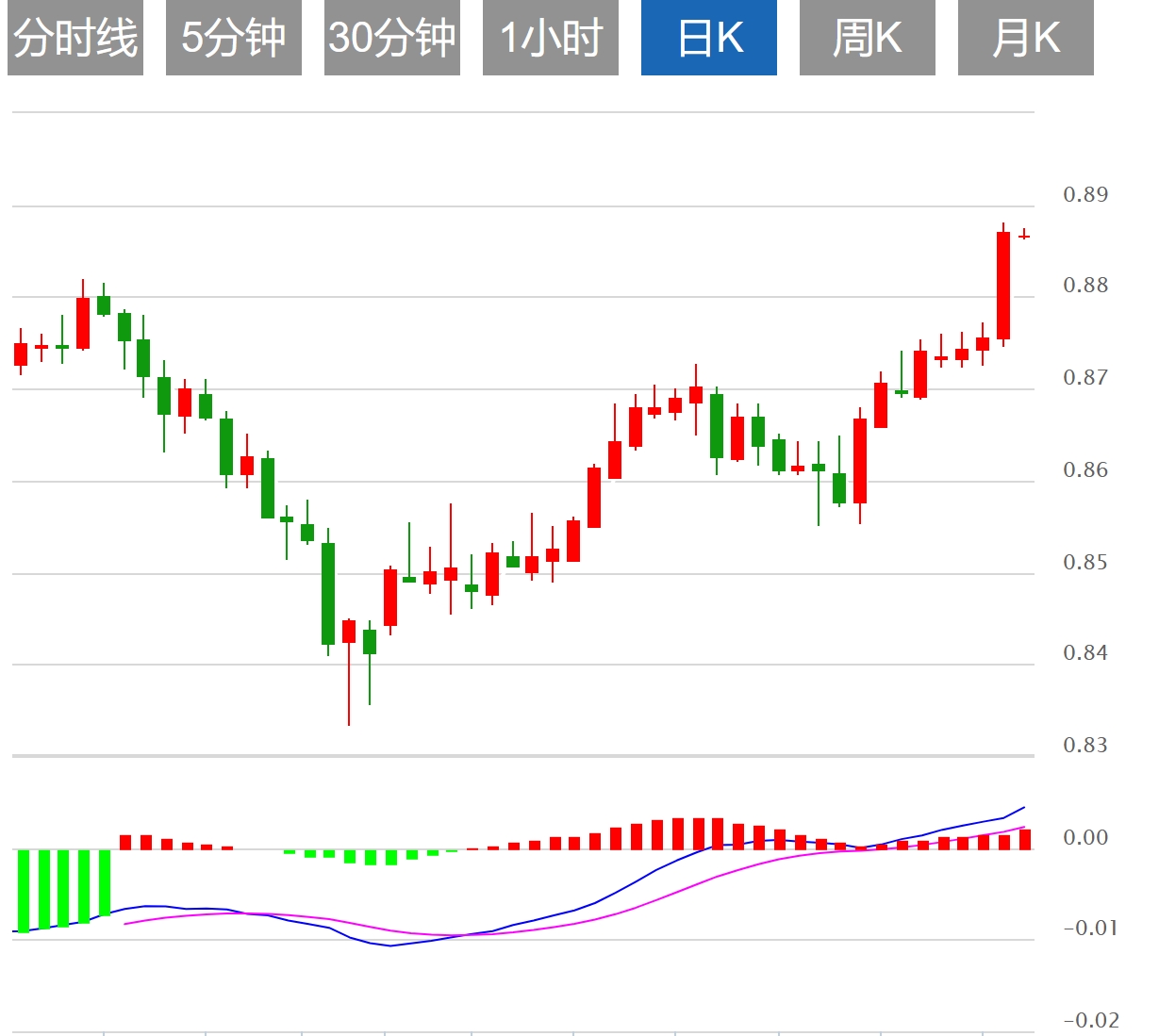Viewport: 1159px width, 1036px height.
Task: Click the first candle at chart's left edge
Action: click(21, 354)
